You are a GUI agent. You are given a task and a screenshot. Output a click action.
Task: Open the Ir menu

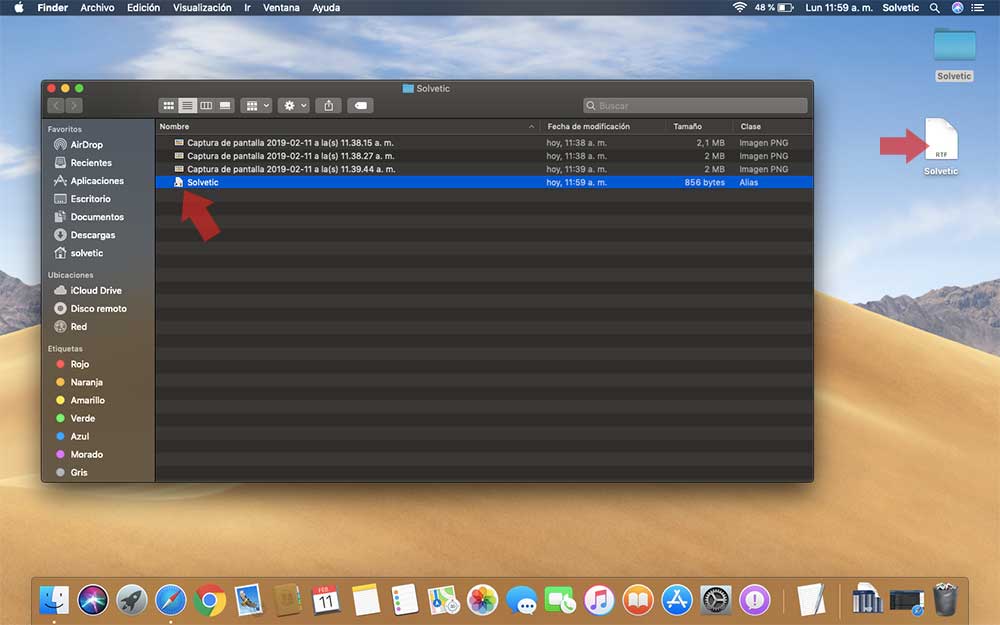click(247, 8)
